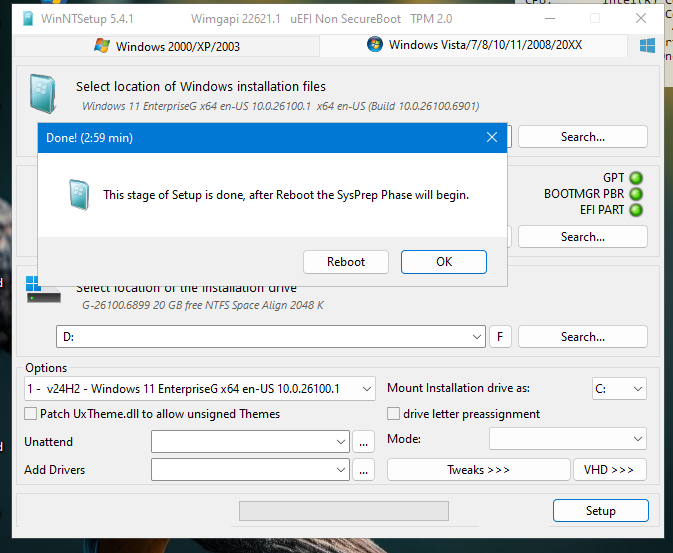
Task: Enable Patch UxTheme.dll to allow unsigned Themes
Action: tap(30, 414)
